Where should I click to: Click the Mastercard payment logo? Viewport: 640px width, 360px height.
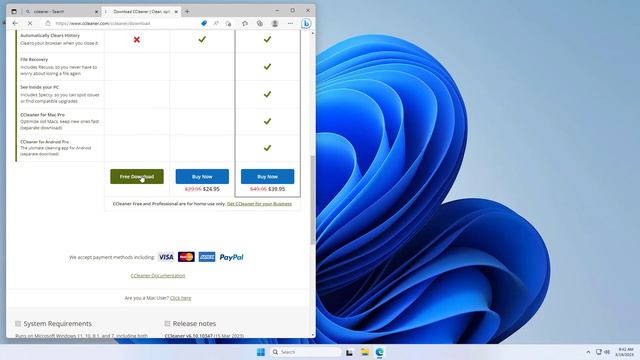coord(186,257)
